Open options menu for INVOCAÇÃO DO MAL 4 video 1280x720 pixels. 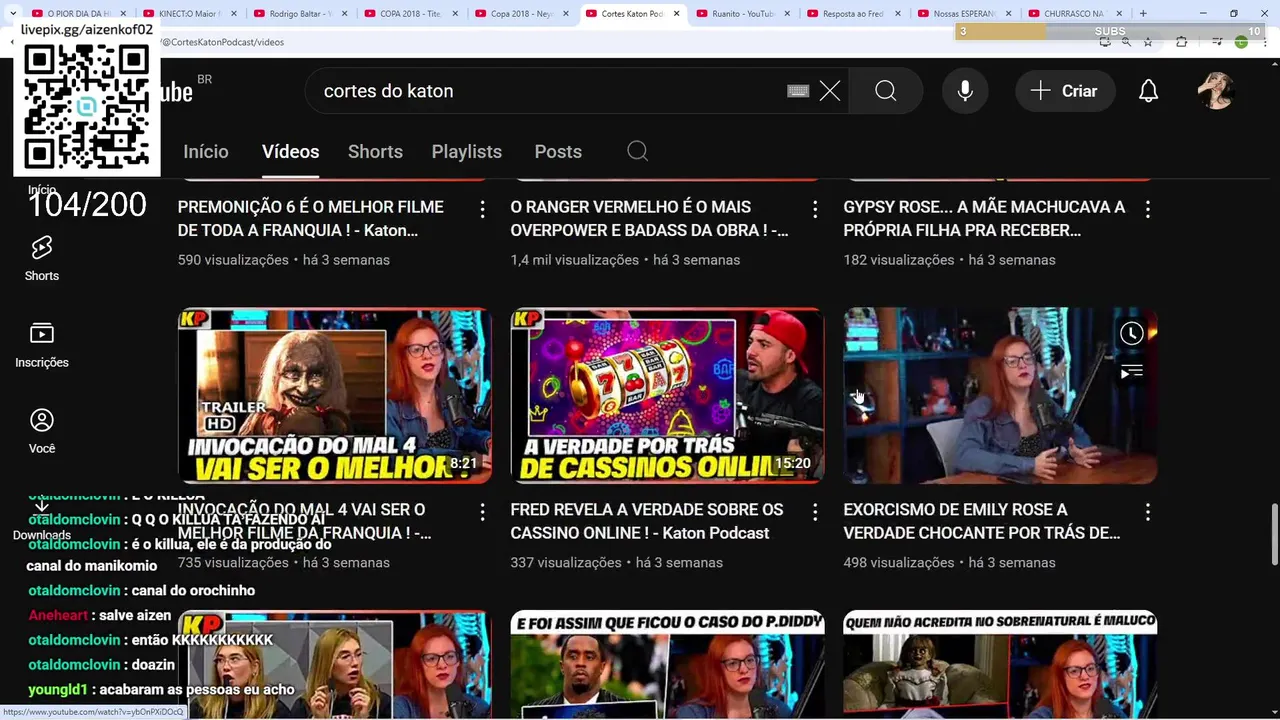click(482, 512)
